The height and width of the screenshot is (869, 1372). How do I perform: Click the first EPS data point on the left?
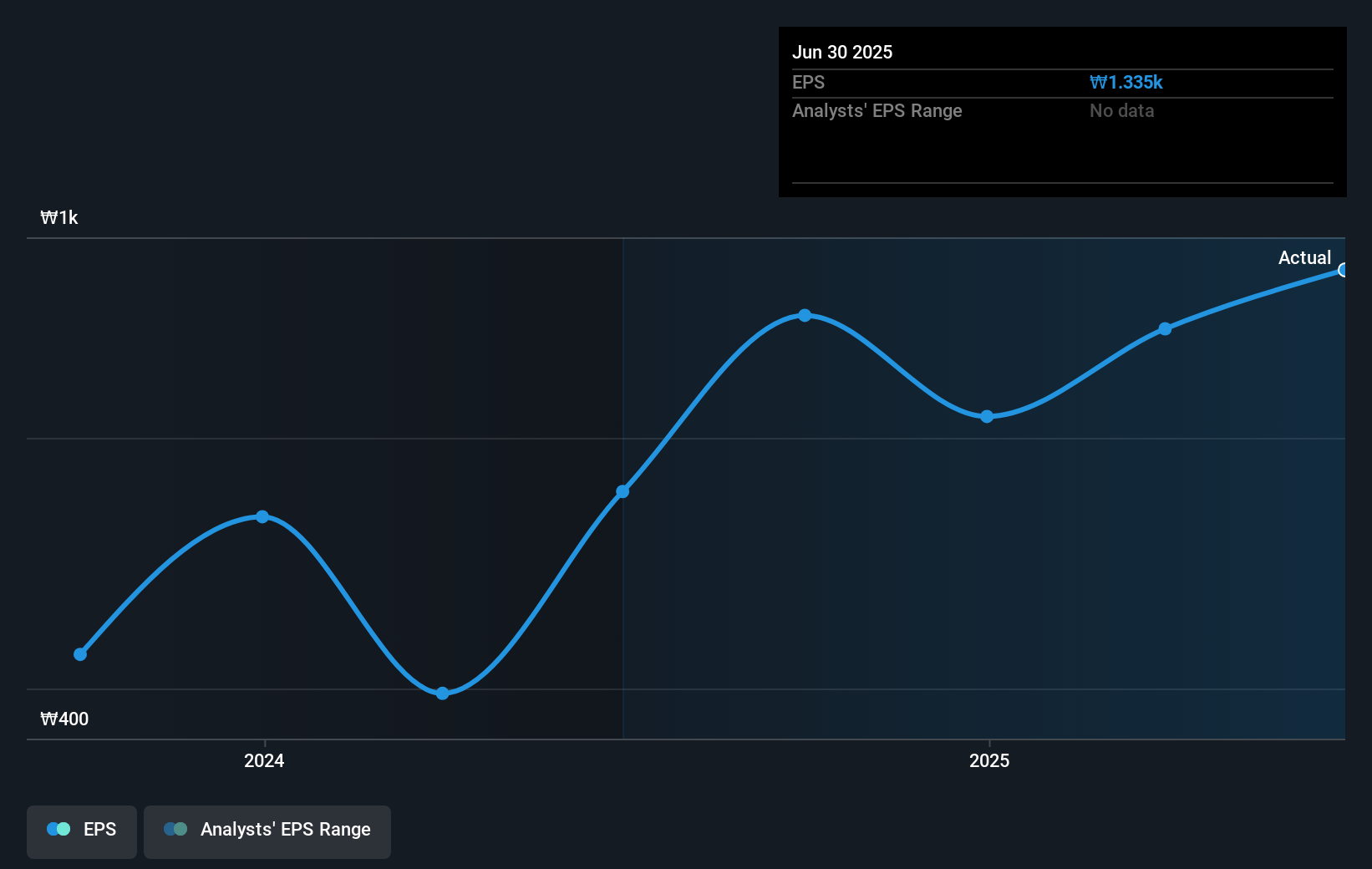click(x=80, y=654)
